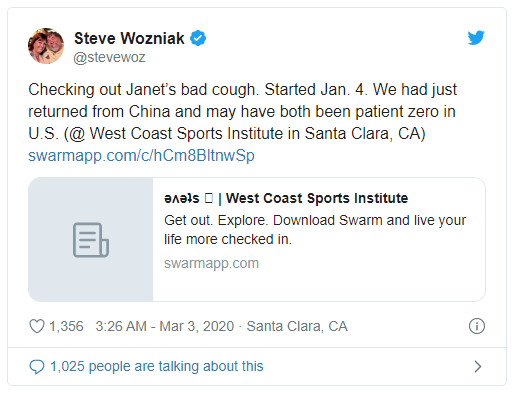Click the 3:26 AM - Mar 3, 2020 timestamp
Image resolution: width=518 pixels, height=397 pixels.
[165, 326]
